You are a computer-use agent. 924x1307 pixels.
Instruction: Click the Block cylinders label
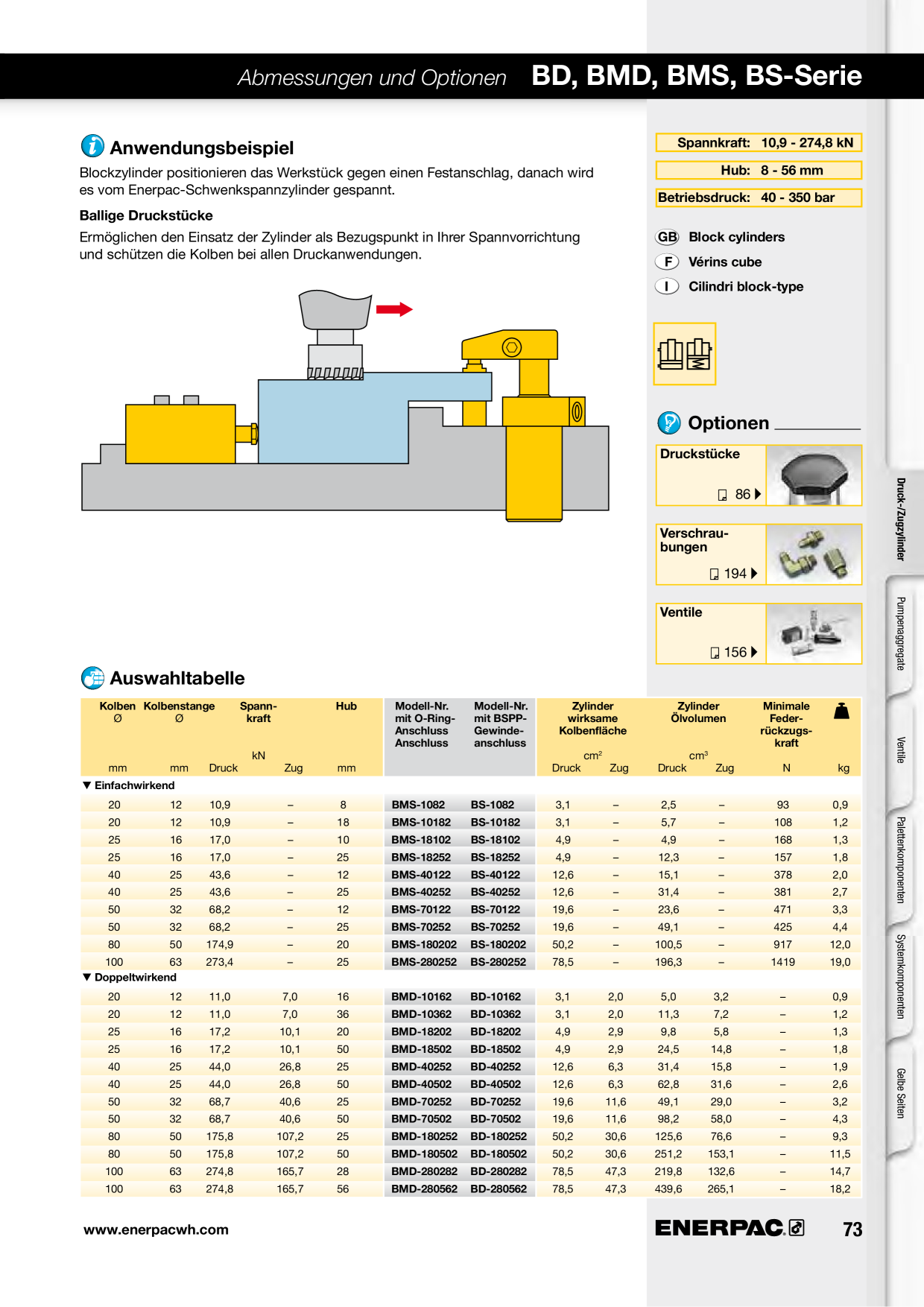(x=736, y=237)
